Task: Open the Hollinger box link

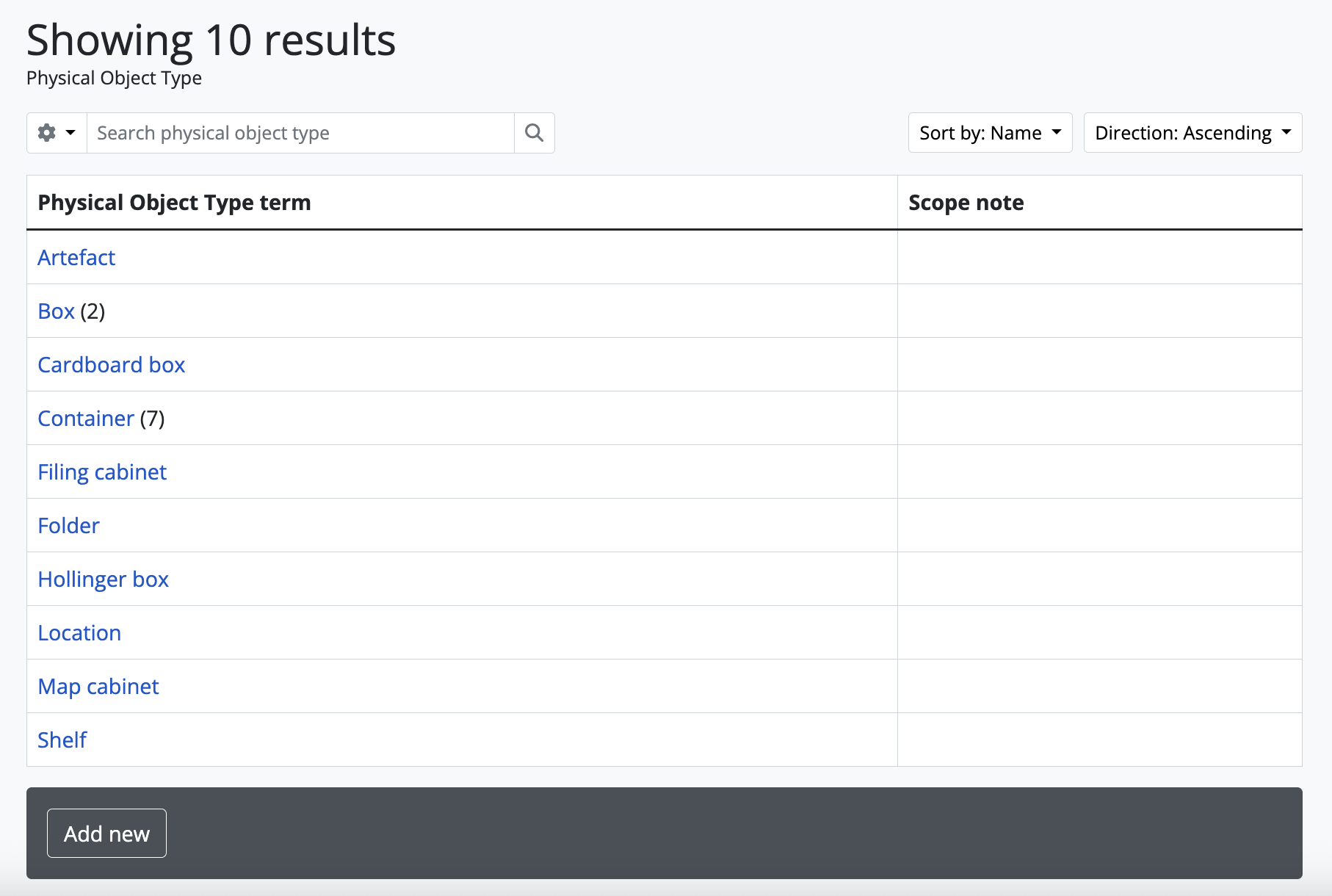Action: point(103,579)
